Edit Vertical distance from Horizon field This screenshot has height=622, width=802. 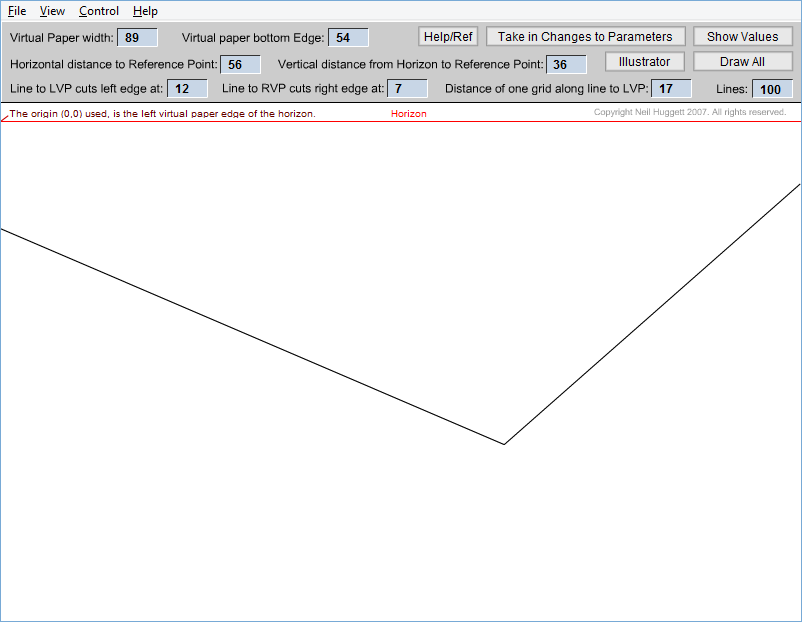coord(566,64)
